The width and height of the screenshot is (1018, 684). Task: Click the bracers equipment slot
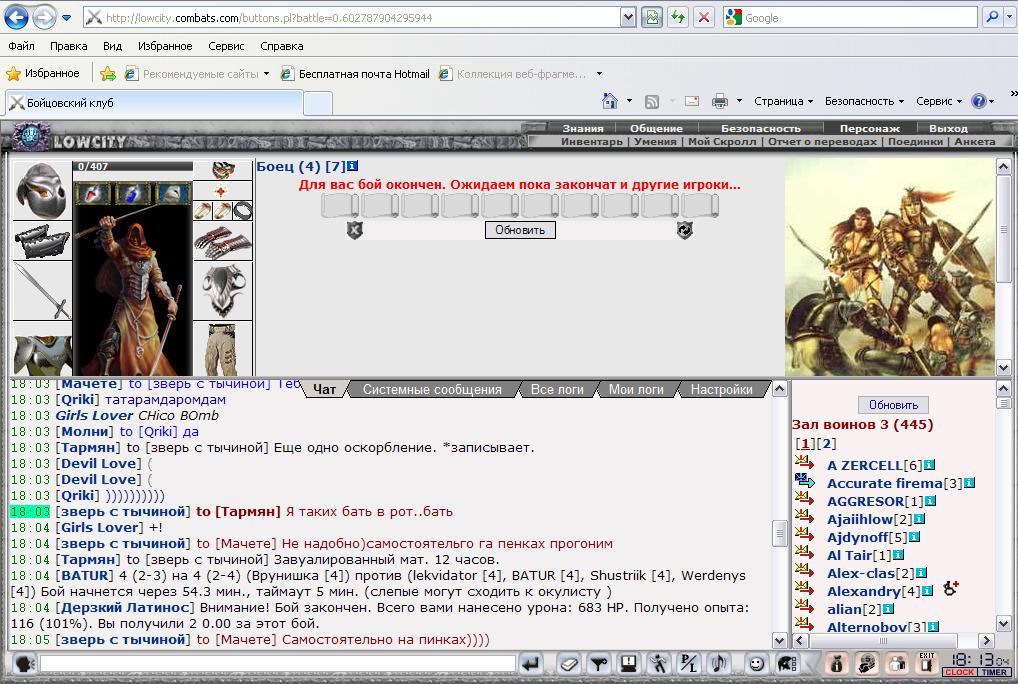point(42,241)
